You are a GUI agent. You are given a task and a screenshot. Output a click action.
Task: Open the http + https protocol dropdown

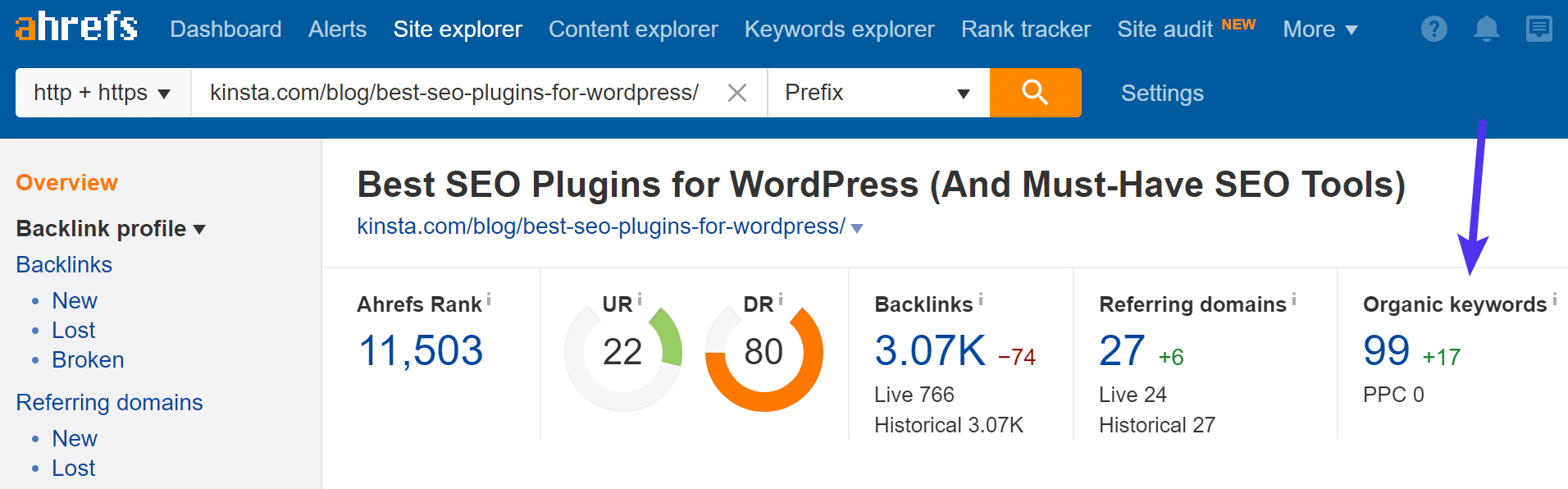[x=103, y=93]
